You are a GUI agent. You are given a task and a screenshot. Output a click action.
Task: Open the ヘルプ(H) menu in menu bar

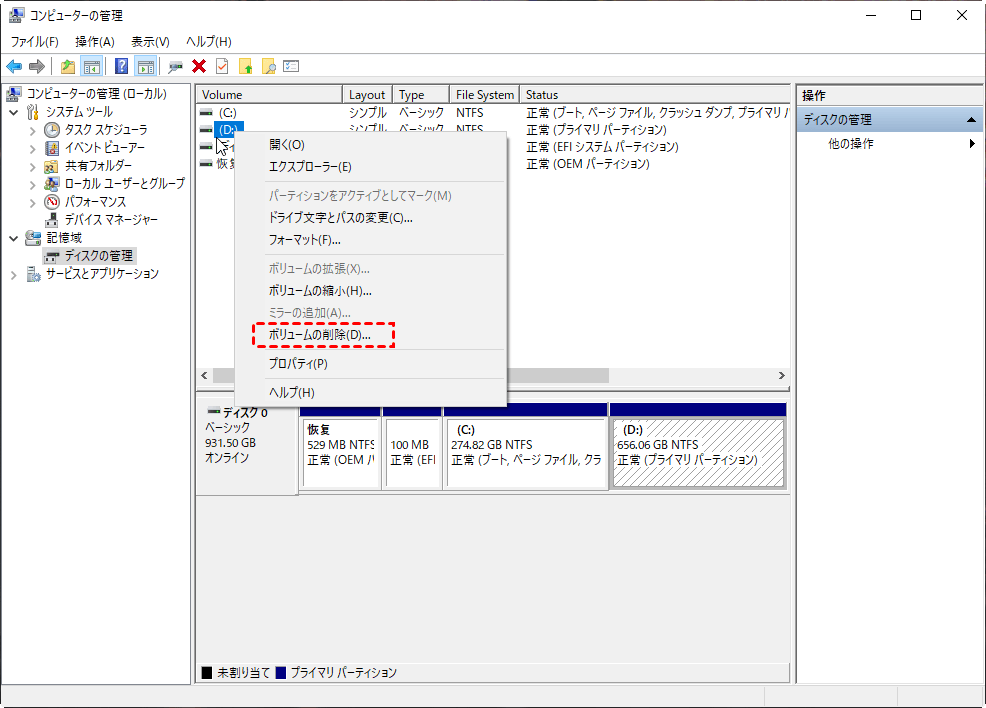[x=209, y=41]
